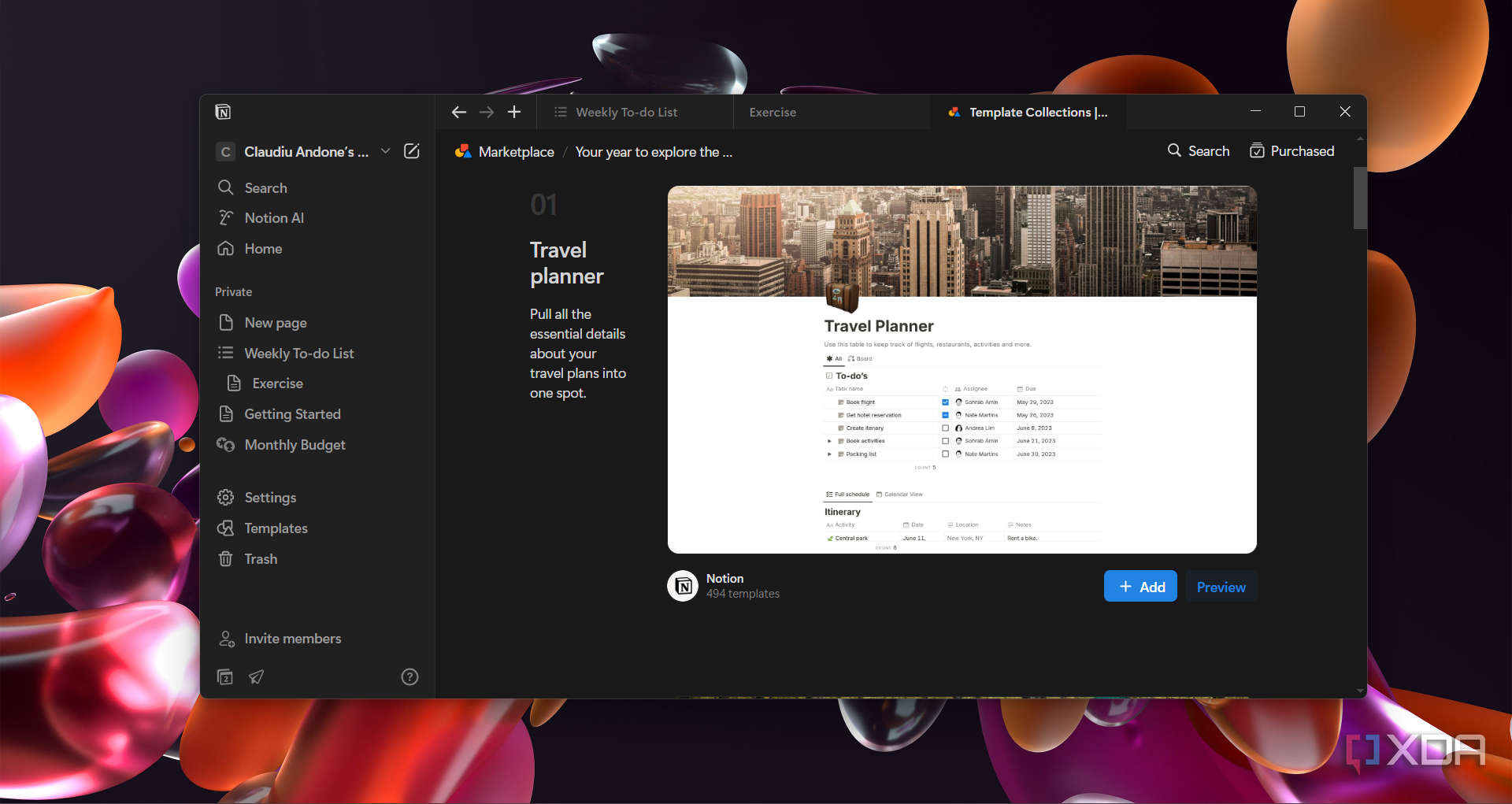The image size is (1512, 804).
Task: Open Notion AI from the sidebar
Action: (317, 218)
